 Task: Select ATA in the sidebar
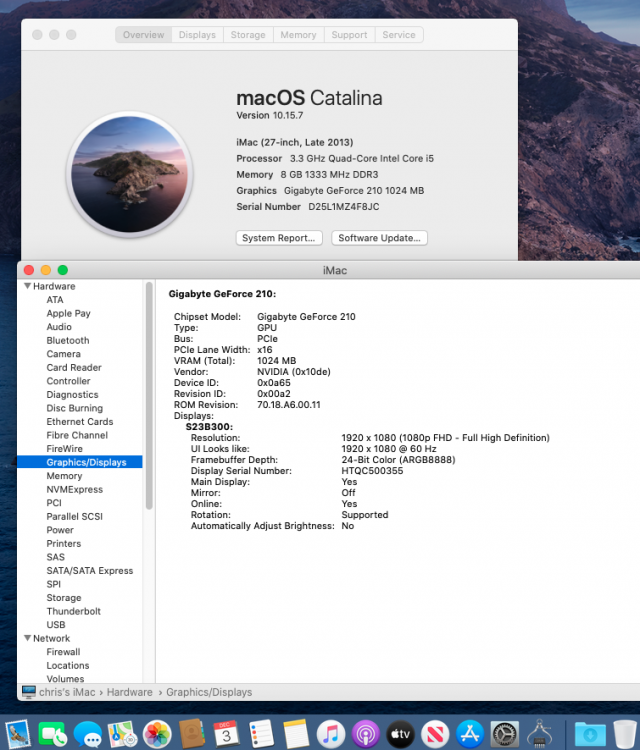55,300
